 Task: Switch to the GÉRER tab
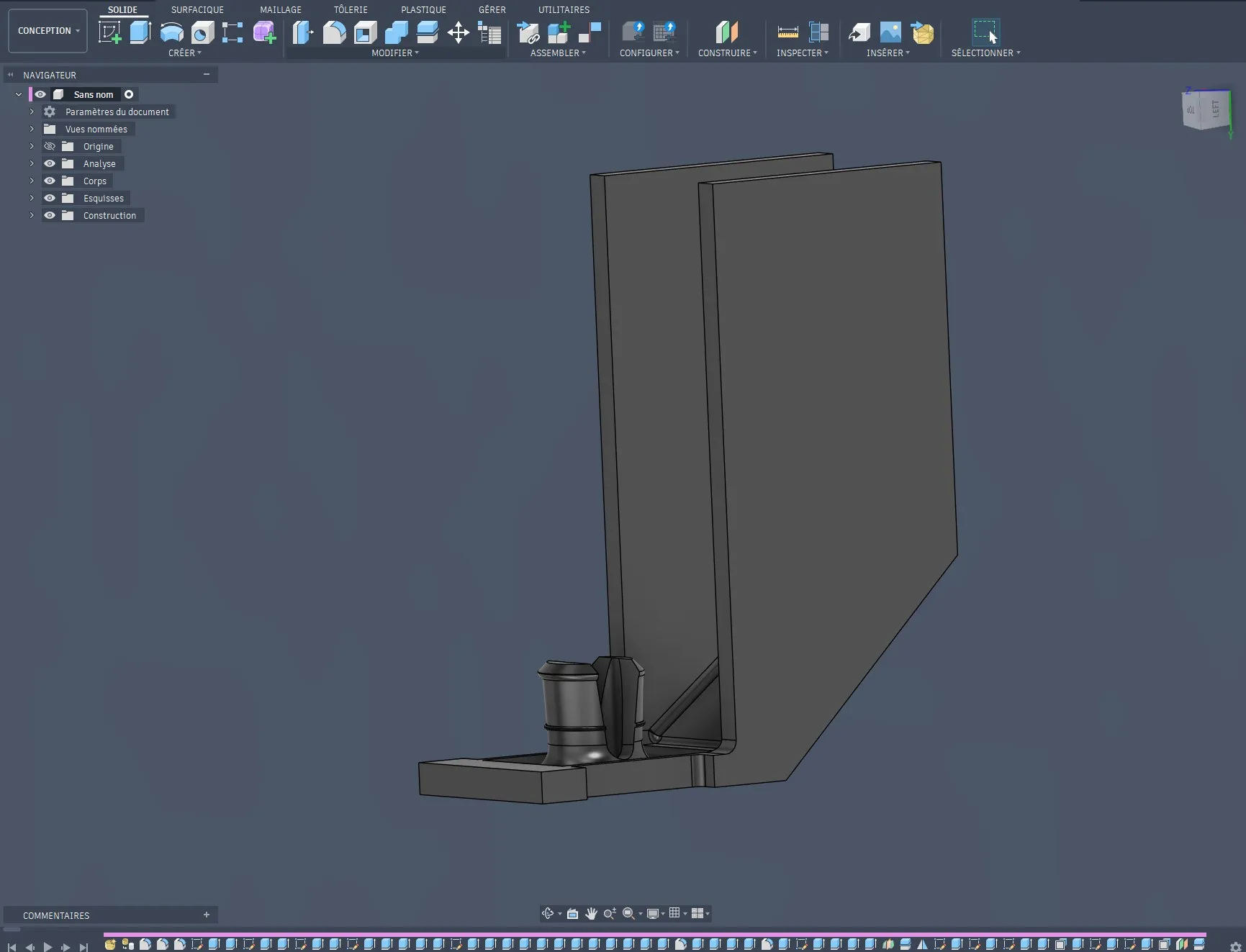[x=492, y=9]
